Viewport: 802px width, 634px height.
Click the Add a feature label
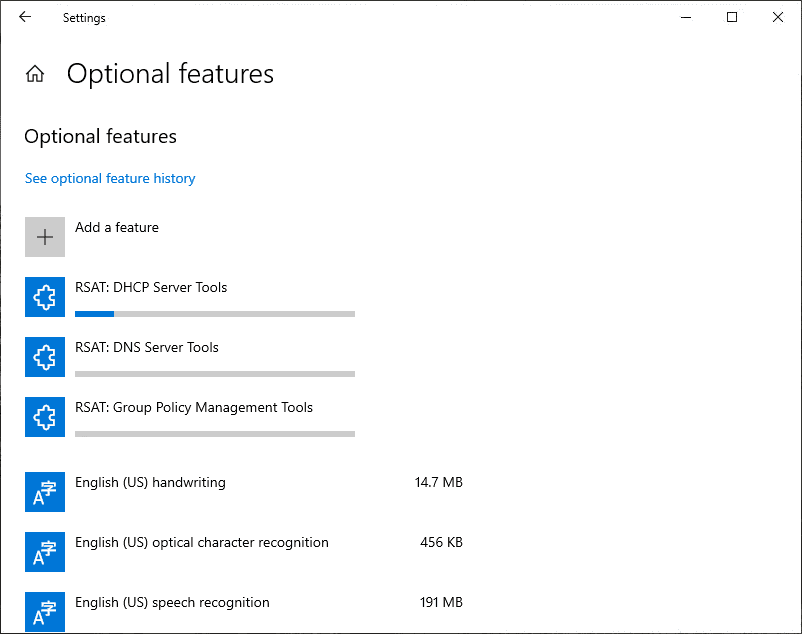(x=117, y=228)
